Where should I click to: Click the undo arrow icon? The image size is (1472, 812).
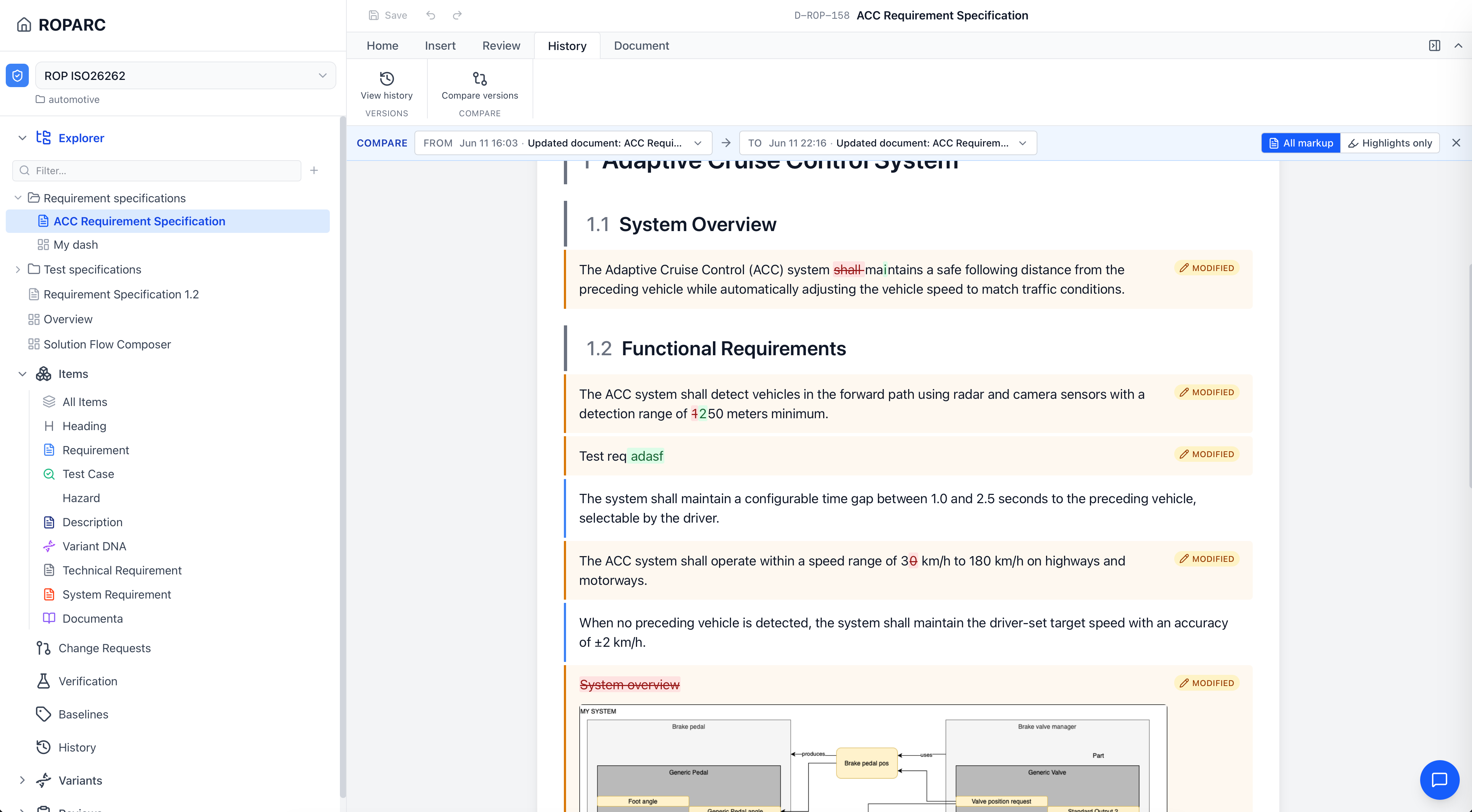431,15
